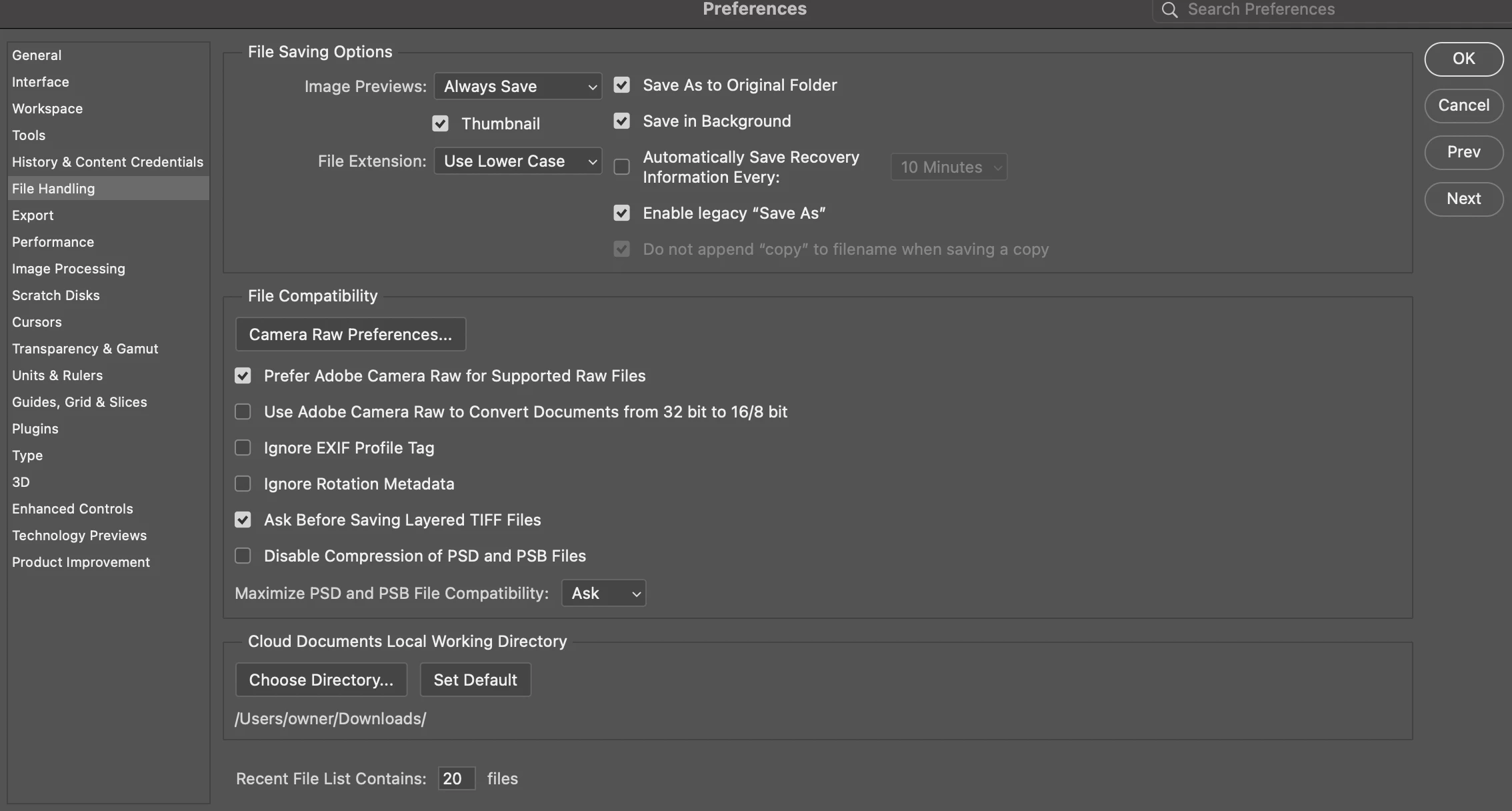
Task: Enable Ignore EXIF Profile Tag
Action: (243, 448)
